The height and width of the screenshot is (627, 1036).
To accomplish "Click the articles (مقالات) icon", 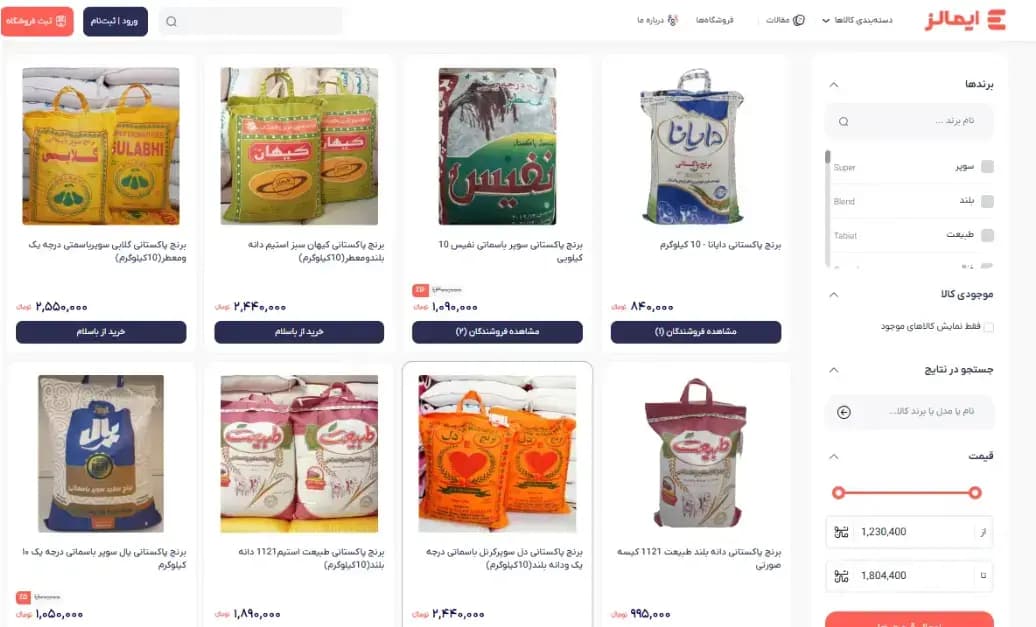I will pos(799,20).
